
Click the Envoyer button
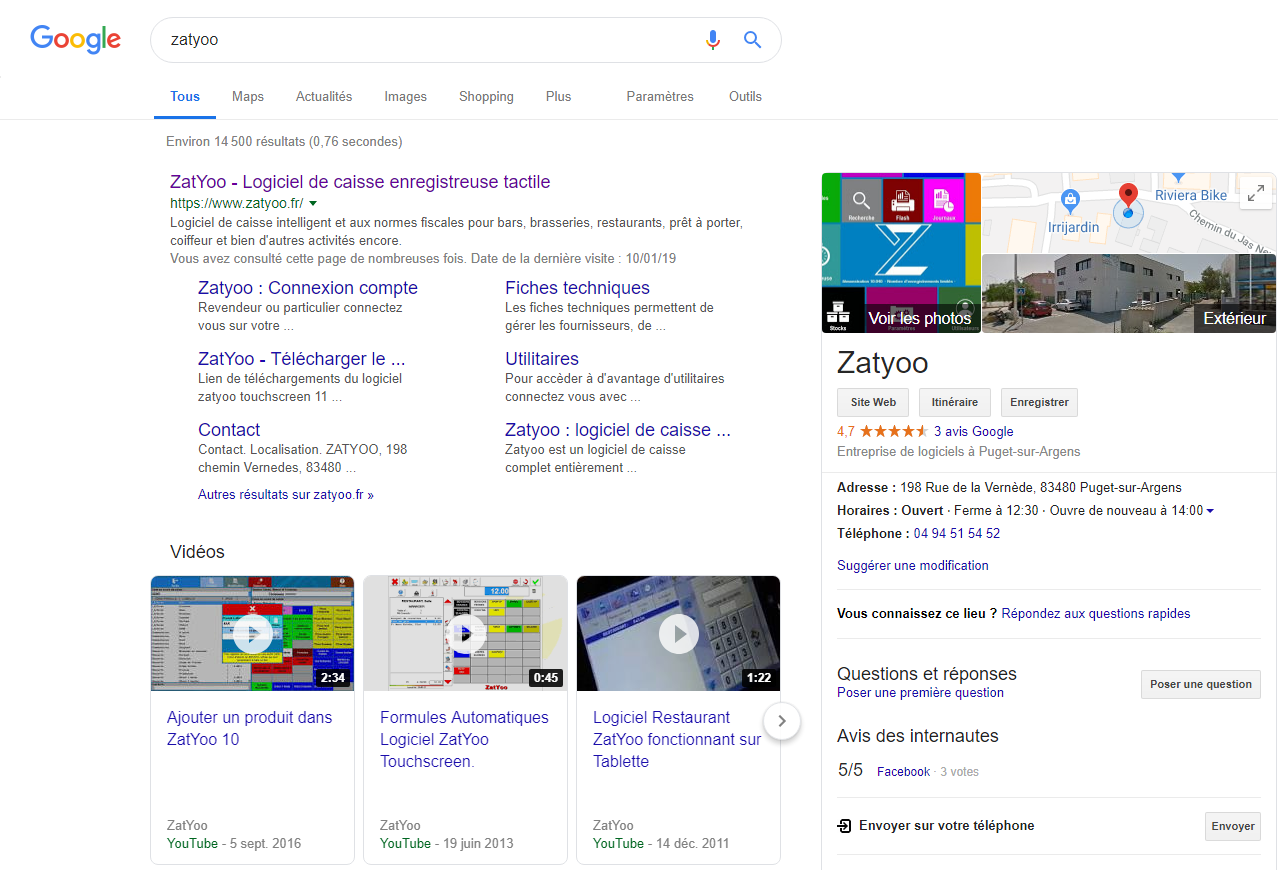click(1233, 826)
